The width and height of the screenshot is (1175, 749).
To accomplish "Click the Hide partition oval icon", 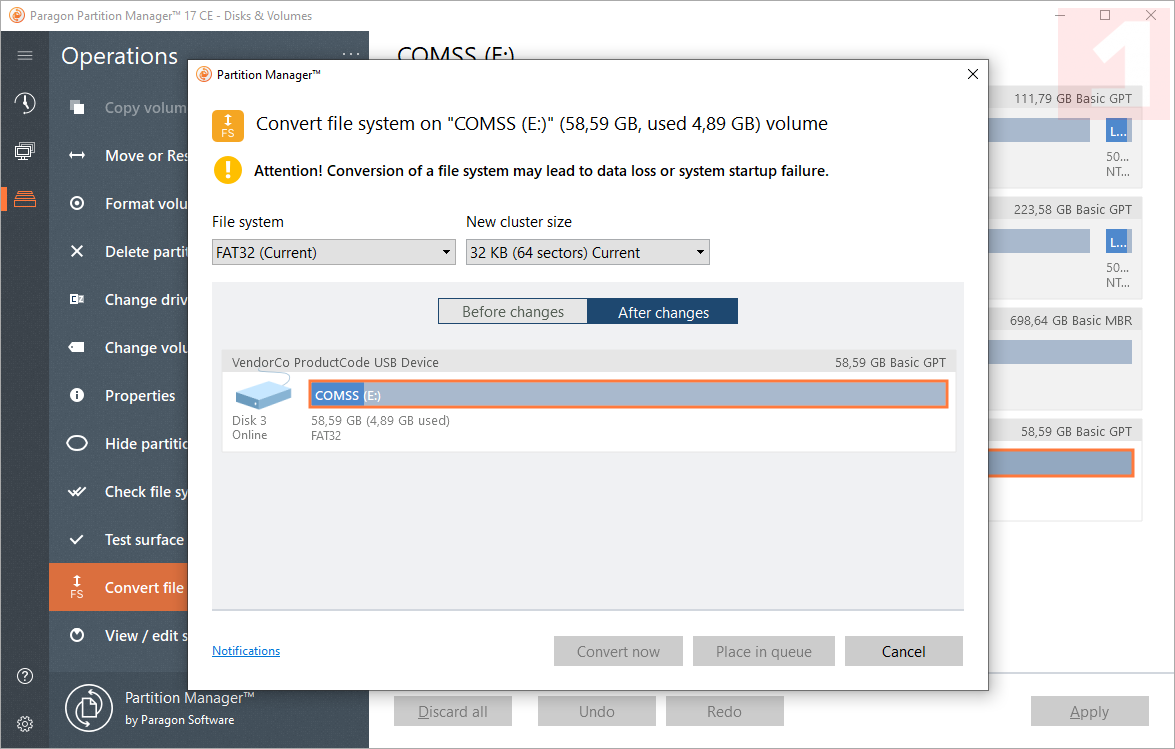I will pyautogui.click(x=77, y=443).
